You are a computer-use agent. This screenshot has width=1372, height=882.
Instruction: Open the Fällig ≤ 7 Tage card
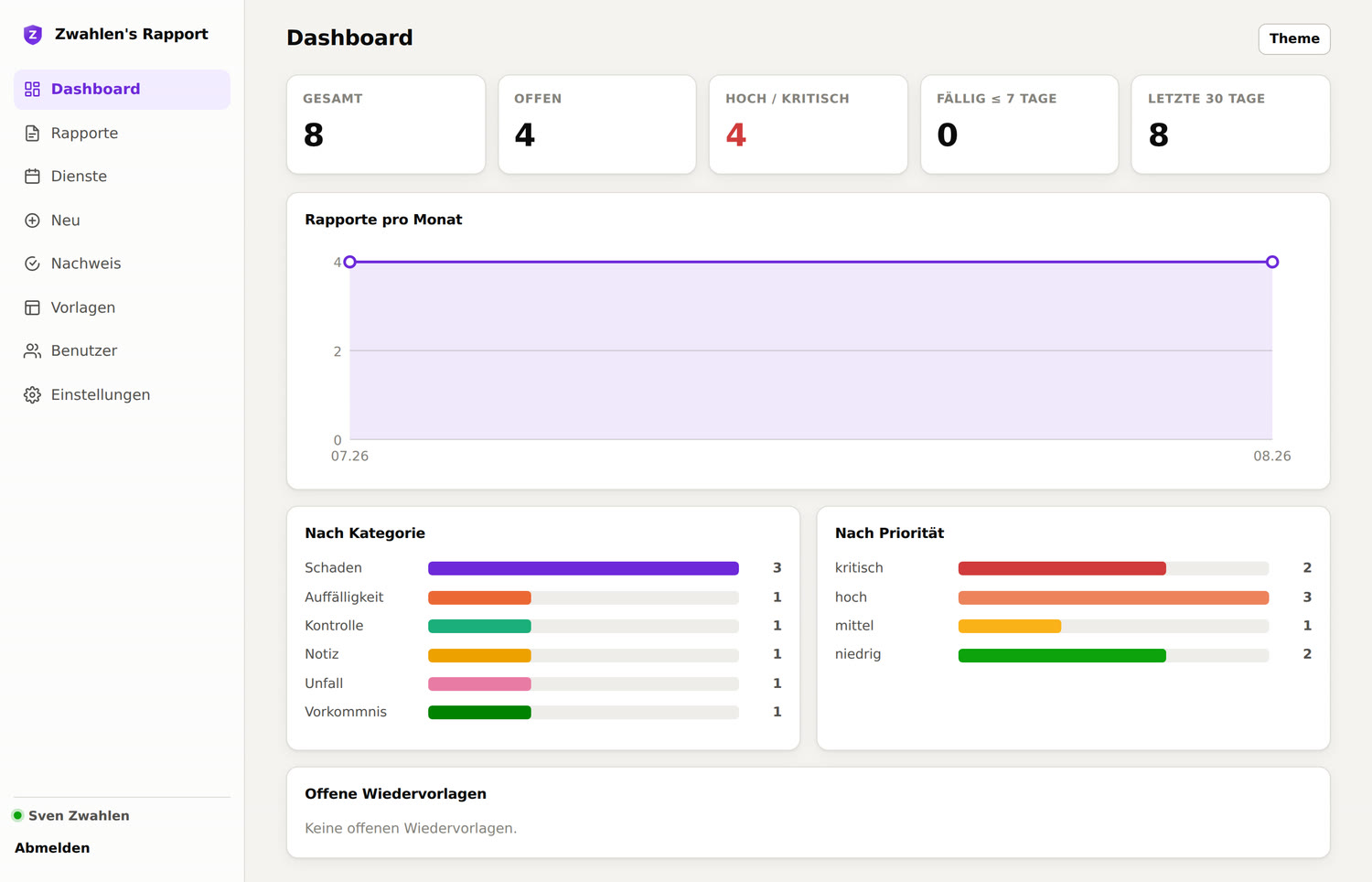point(1020,124)
